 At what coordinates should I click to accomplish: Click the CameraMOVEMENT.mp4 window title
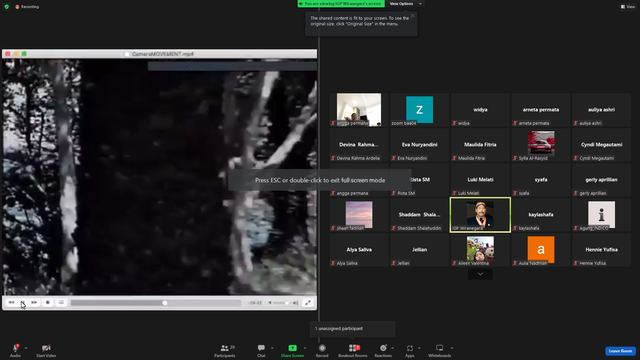[x=162, y=54]
